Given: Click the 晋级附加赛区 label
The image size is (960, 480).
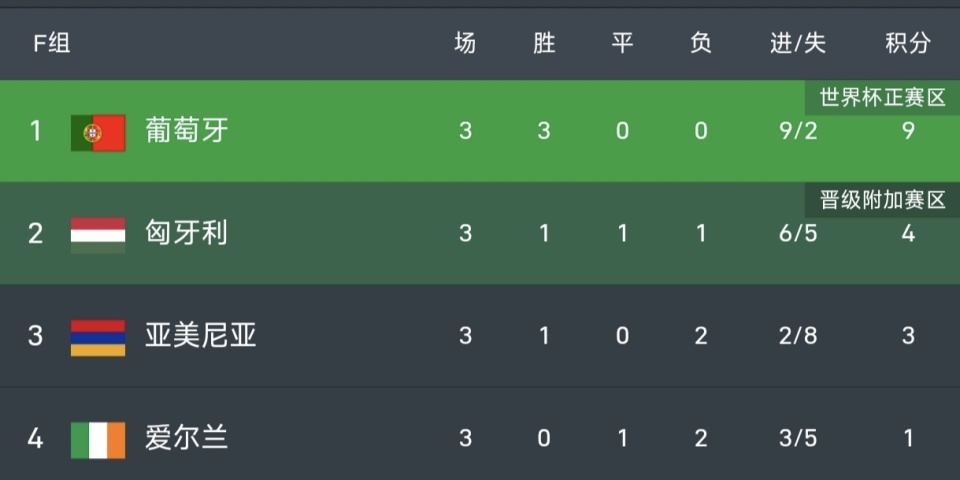Looking at the screenshot, I should [x=882, y=200].
